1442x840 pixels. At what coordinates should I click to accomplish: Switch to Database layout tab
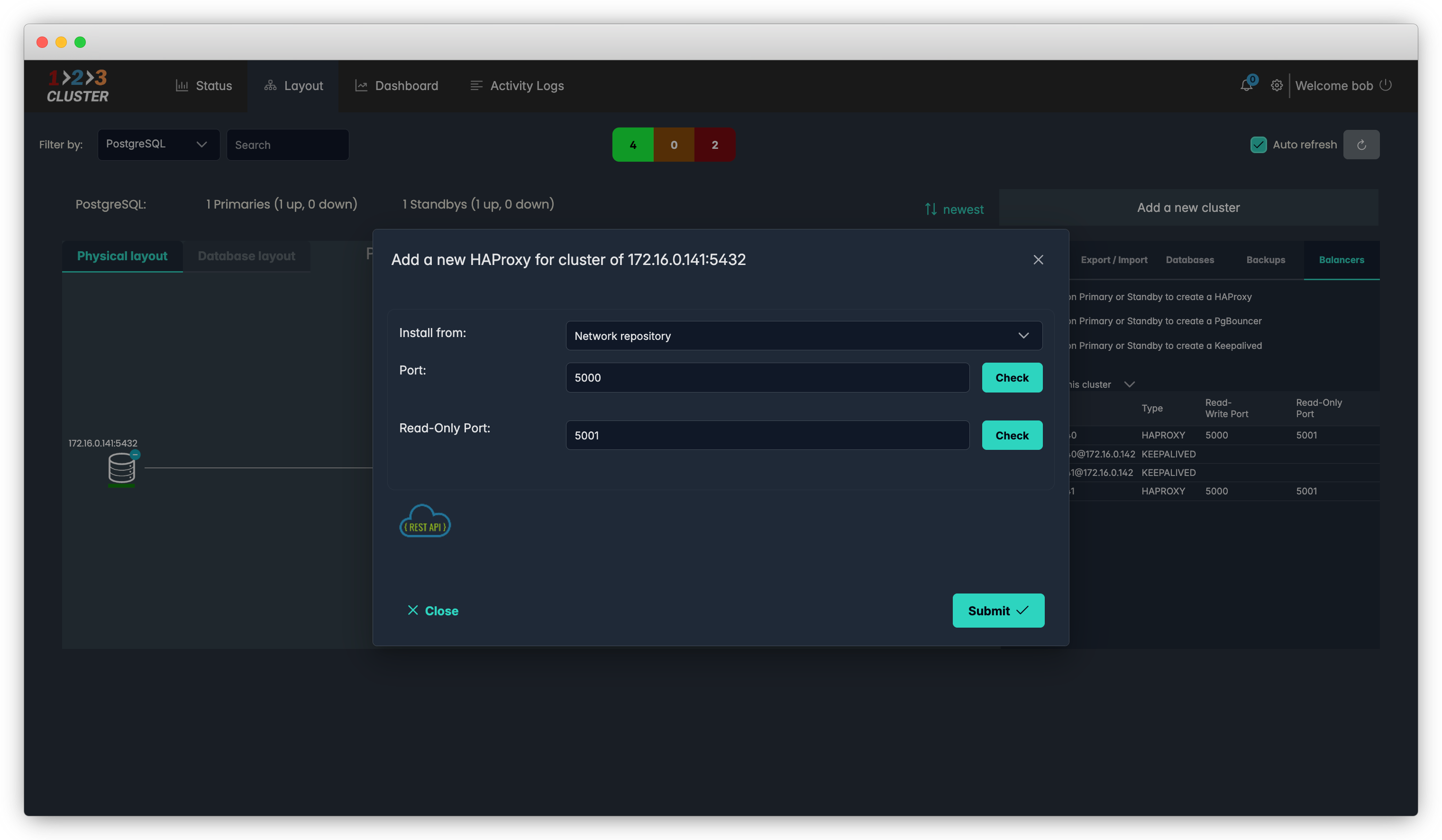pyautogui.click(x=246, y=256)
